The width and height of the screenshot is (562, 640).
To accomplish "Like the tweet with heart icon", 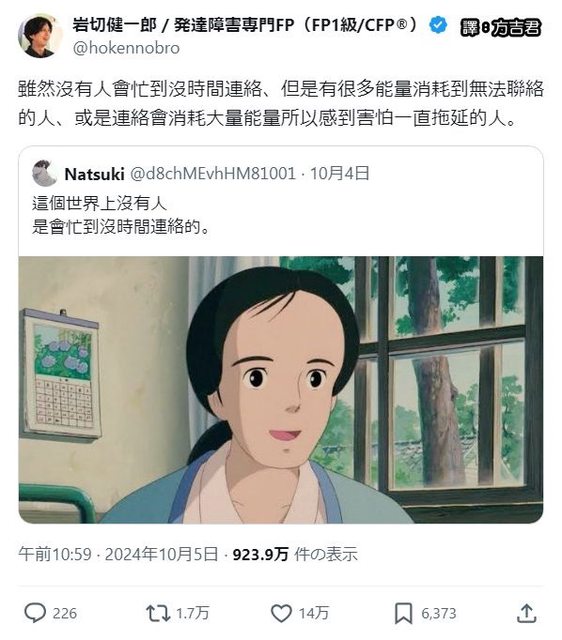I will click(x=281, y=613).
